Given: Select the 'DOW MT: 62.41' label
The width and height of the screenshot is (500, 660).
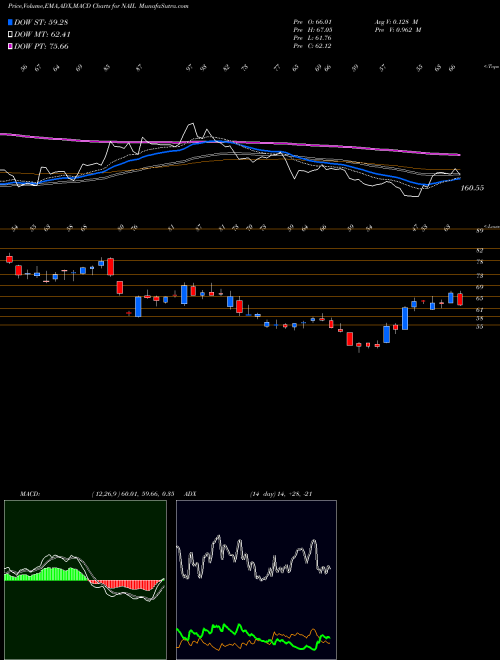Looking at the screenshot, I should (43, 35).
